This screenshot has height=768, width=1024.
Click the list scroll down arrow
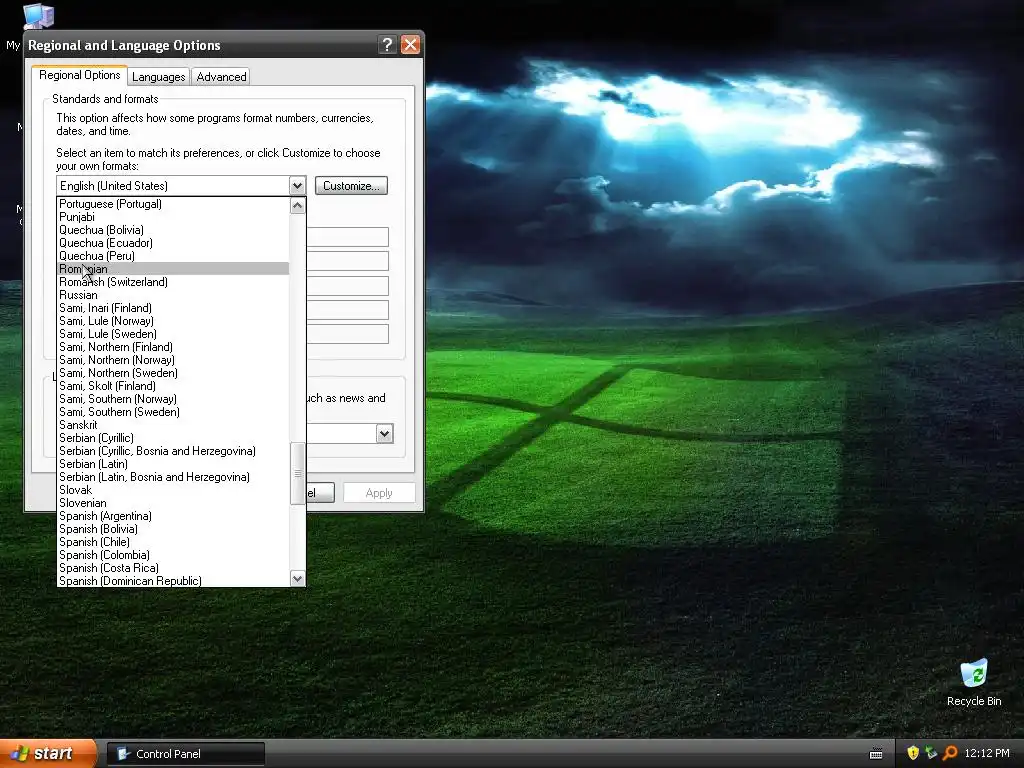[298, 579]
